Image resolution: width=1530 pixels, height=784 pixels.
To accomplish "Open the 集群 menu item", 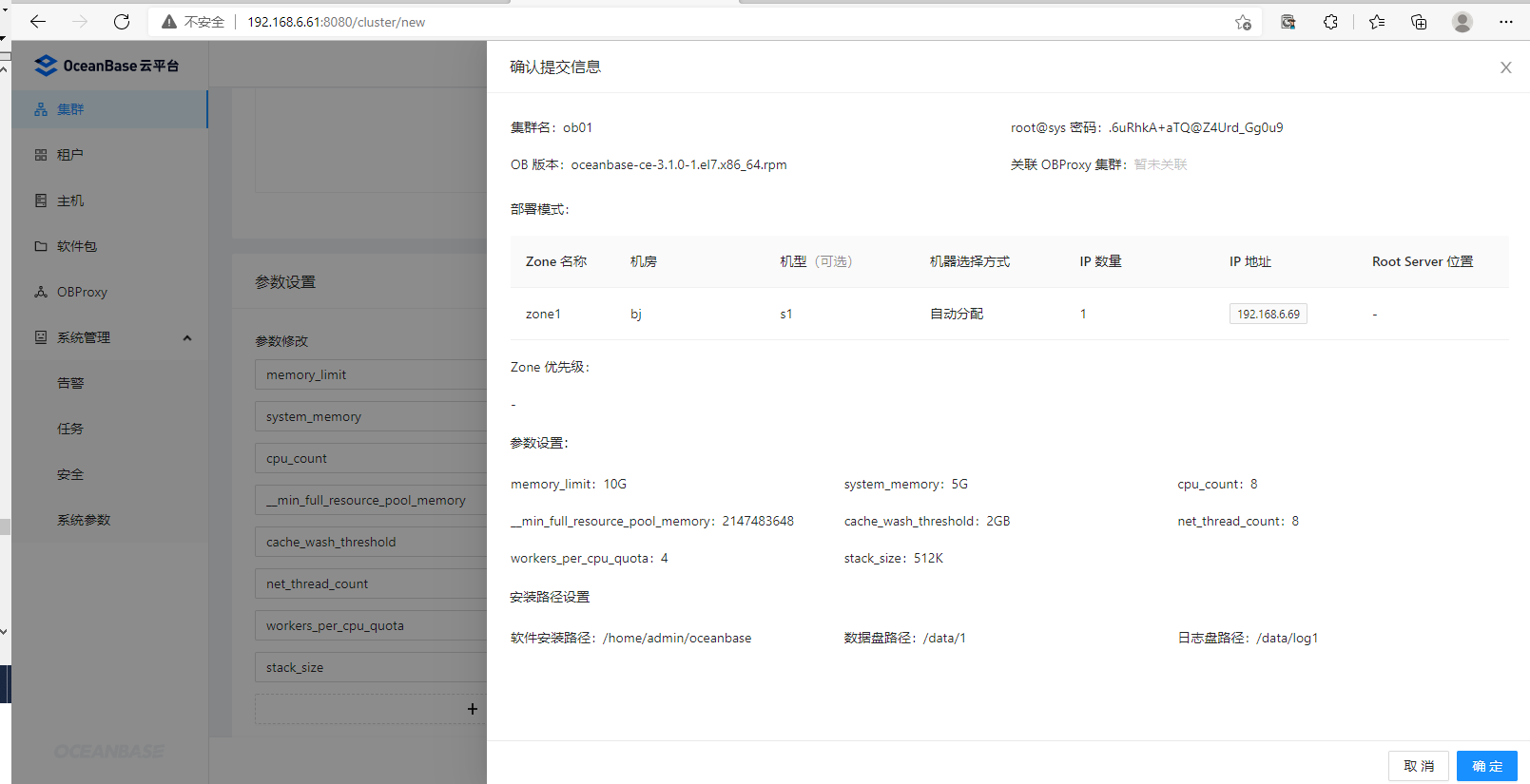I will click(109, 109).
